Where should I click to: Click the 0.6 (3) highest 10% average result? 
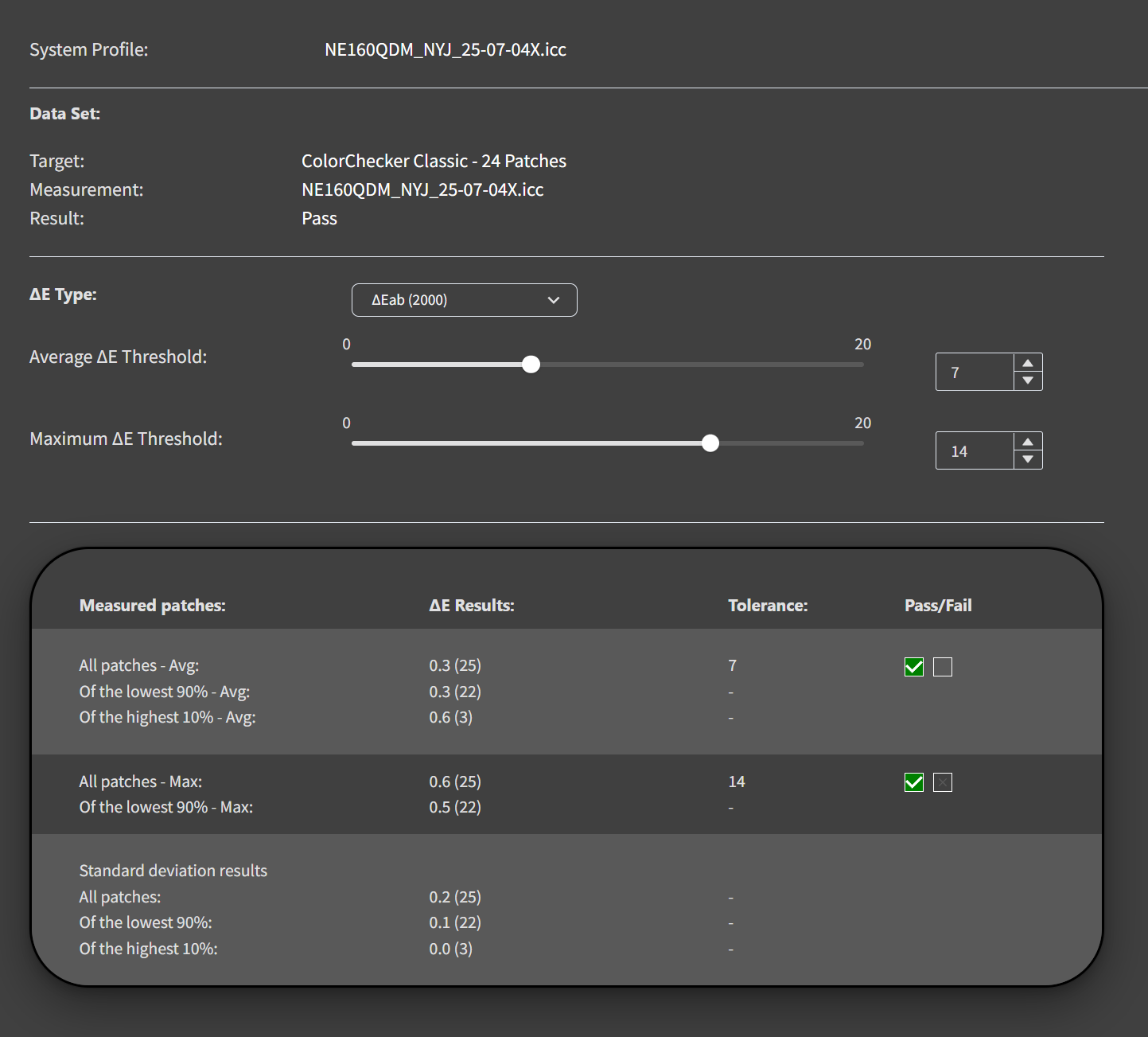451,717
